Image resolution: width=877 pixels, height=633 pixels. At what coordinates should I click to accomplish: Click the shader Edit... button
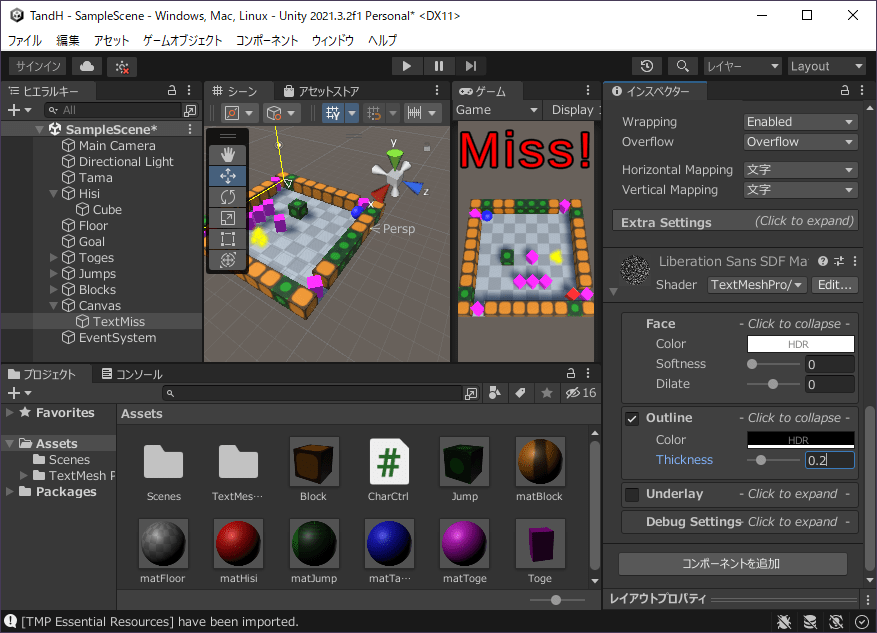[834, 285]
